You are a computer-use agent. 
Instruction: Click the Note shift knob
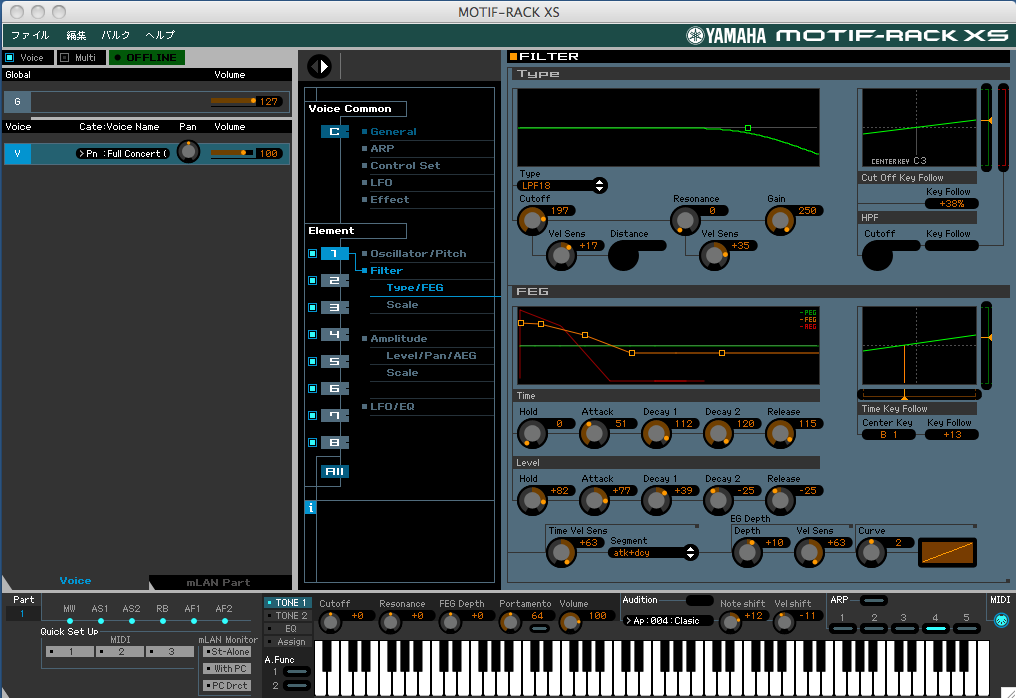(x=730, y=622)
